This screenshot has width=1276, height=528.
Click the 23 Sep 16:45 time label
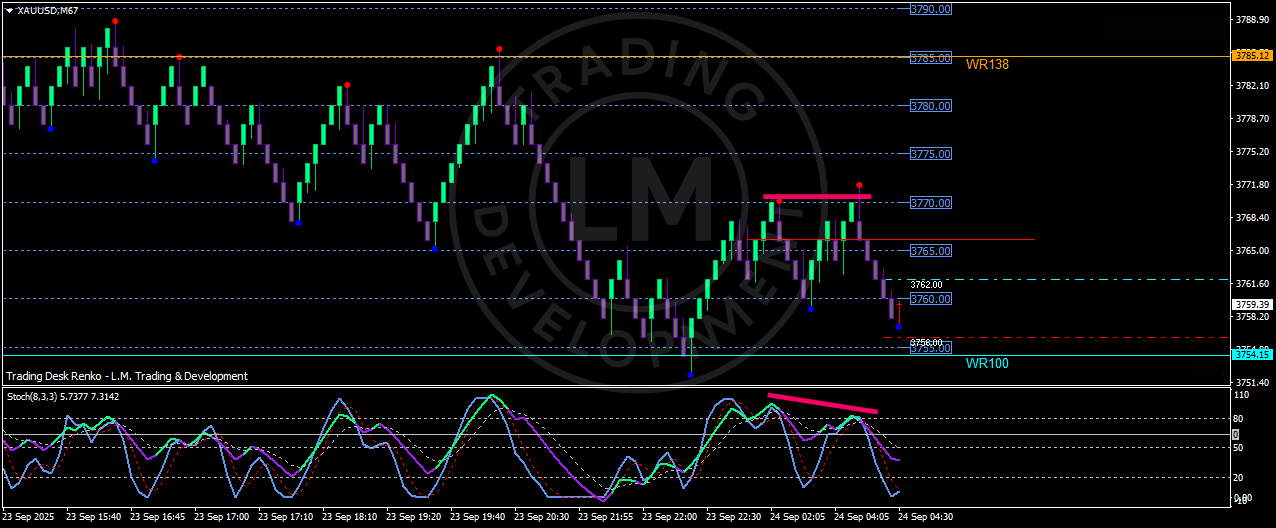click(157, 517)
